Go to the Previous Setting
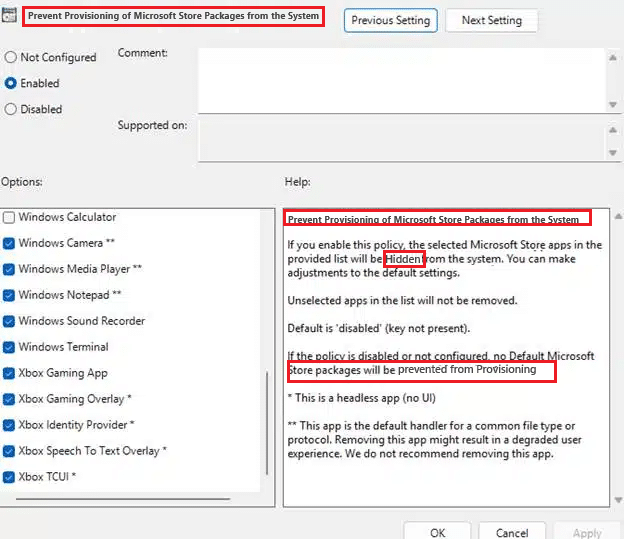Screen dimensions: 624x539 tap(391, 20)
